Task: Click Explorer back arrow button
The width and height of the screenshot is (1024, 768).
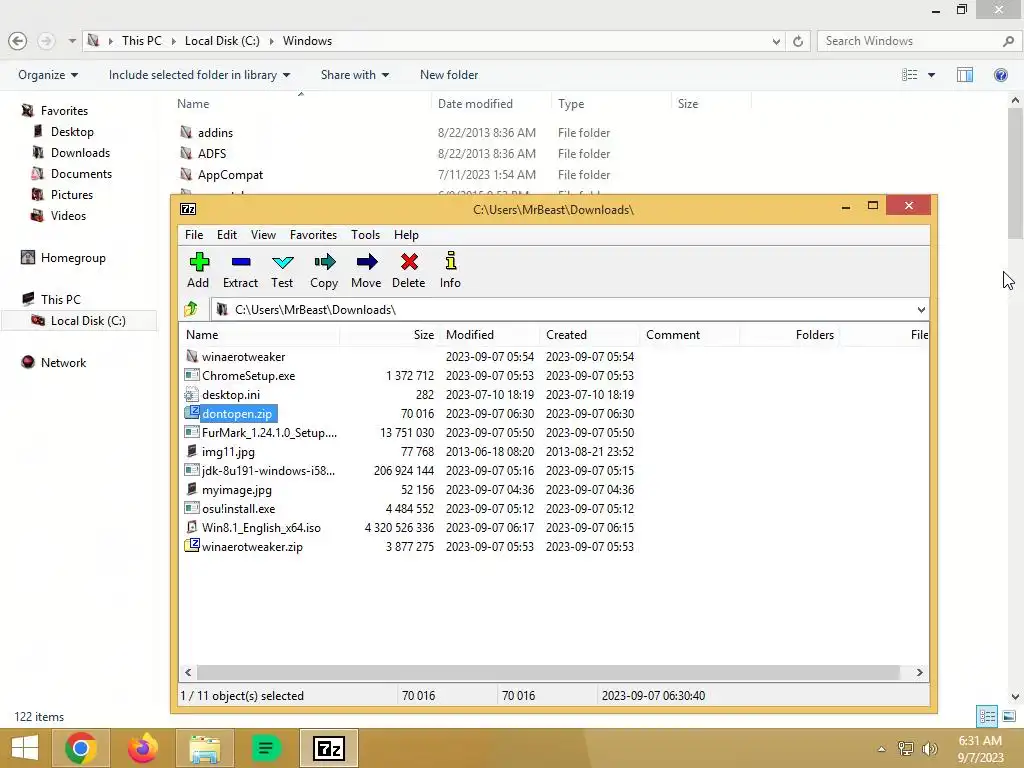Action: (18, 40)
